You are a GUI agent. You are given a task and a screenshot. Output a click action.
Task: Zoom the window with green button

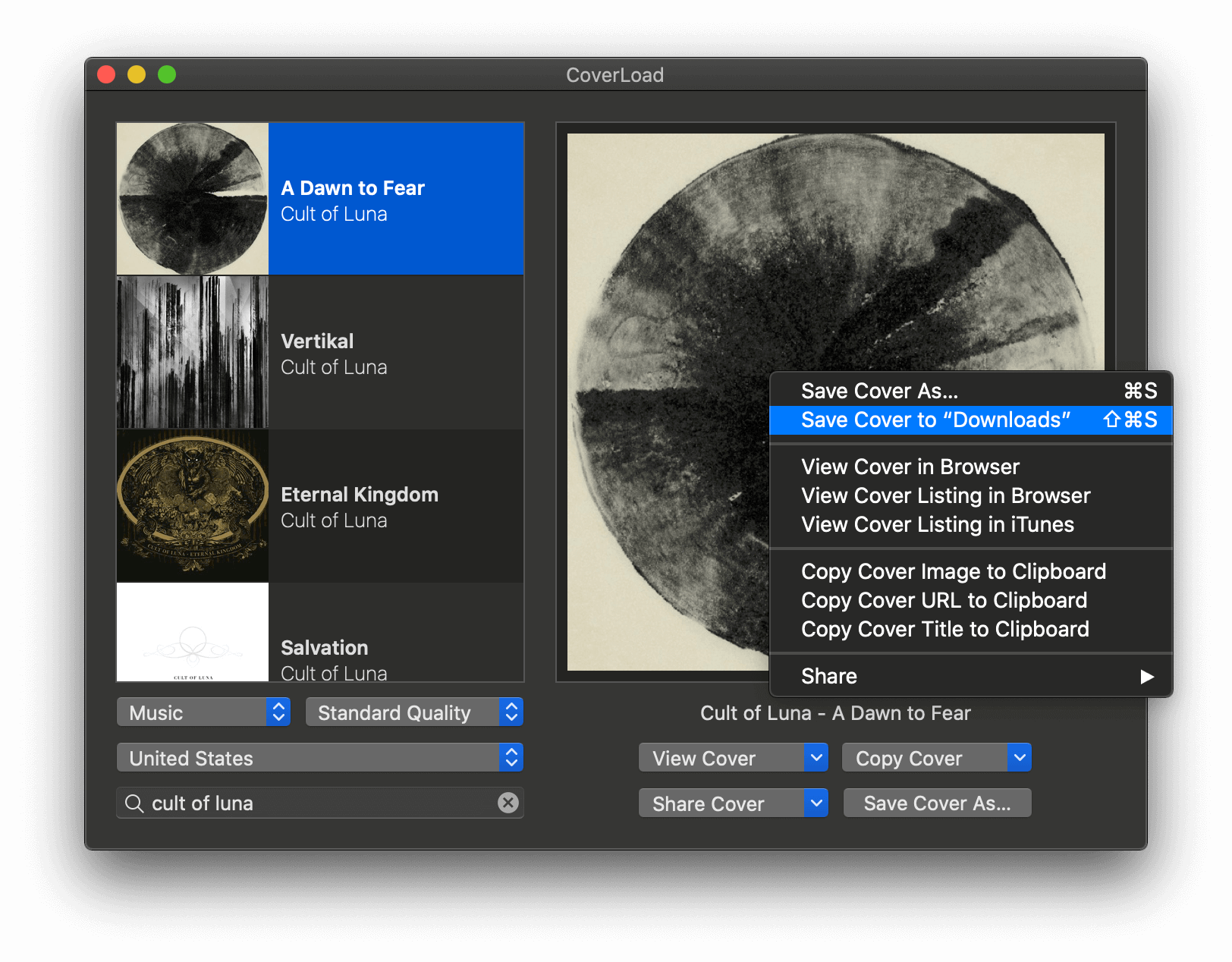pyautogui.click(x=167, y=74)
